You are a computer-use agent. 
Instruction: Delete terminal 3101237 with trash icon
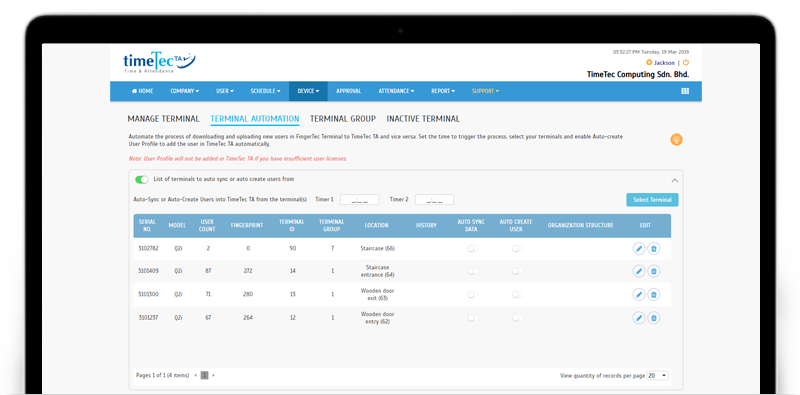click(654, 318)
